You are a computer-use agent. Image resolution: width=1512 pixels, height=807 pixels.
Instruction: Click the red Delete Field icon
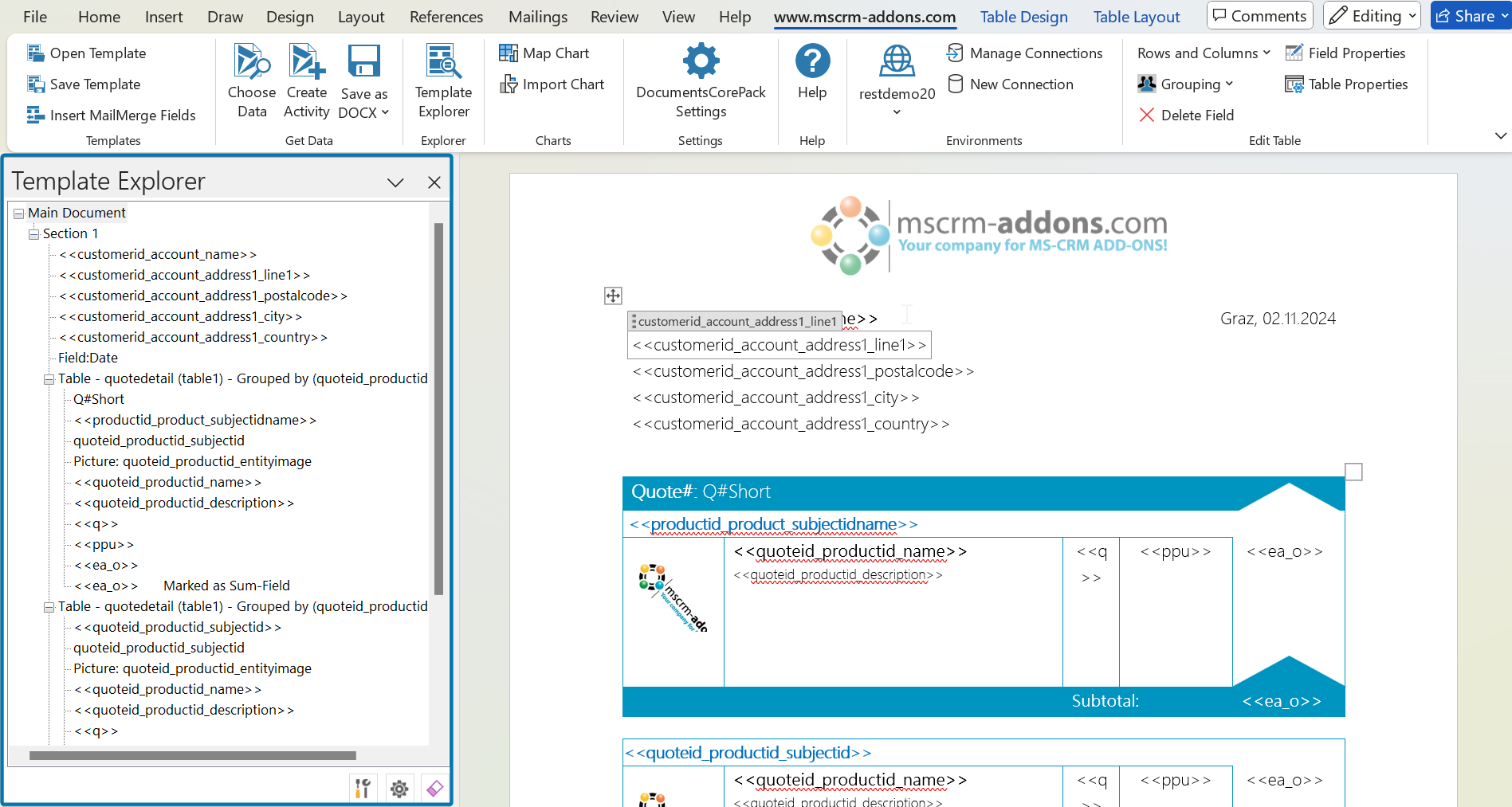click(x=1147, y=115)
